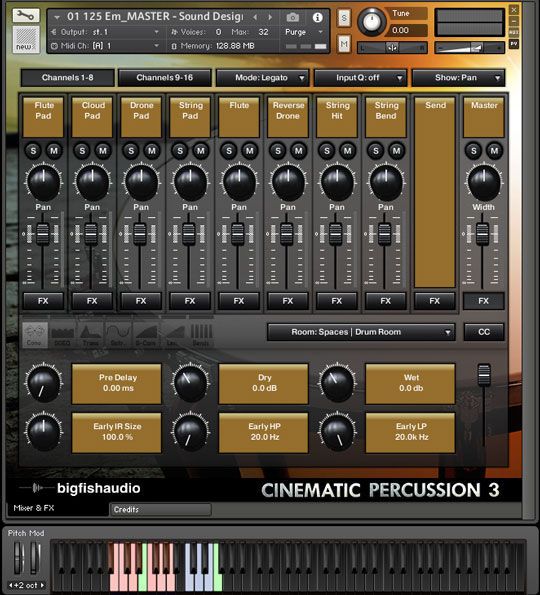Open the instrument info icon

(317, 17)
